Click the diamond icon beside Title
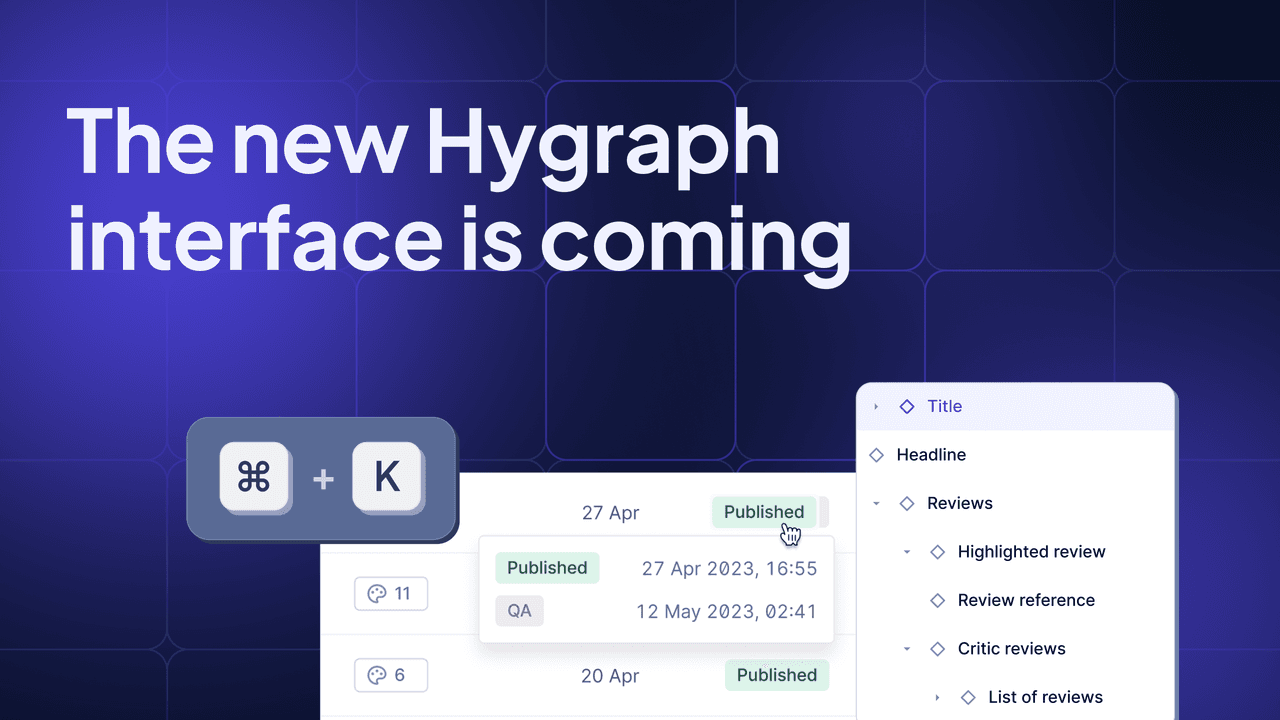1280x720 pixels. pyautogui.click(x=907, y=406)
